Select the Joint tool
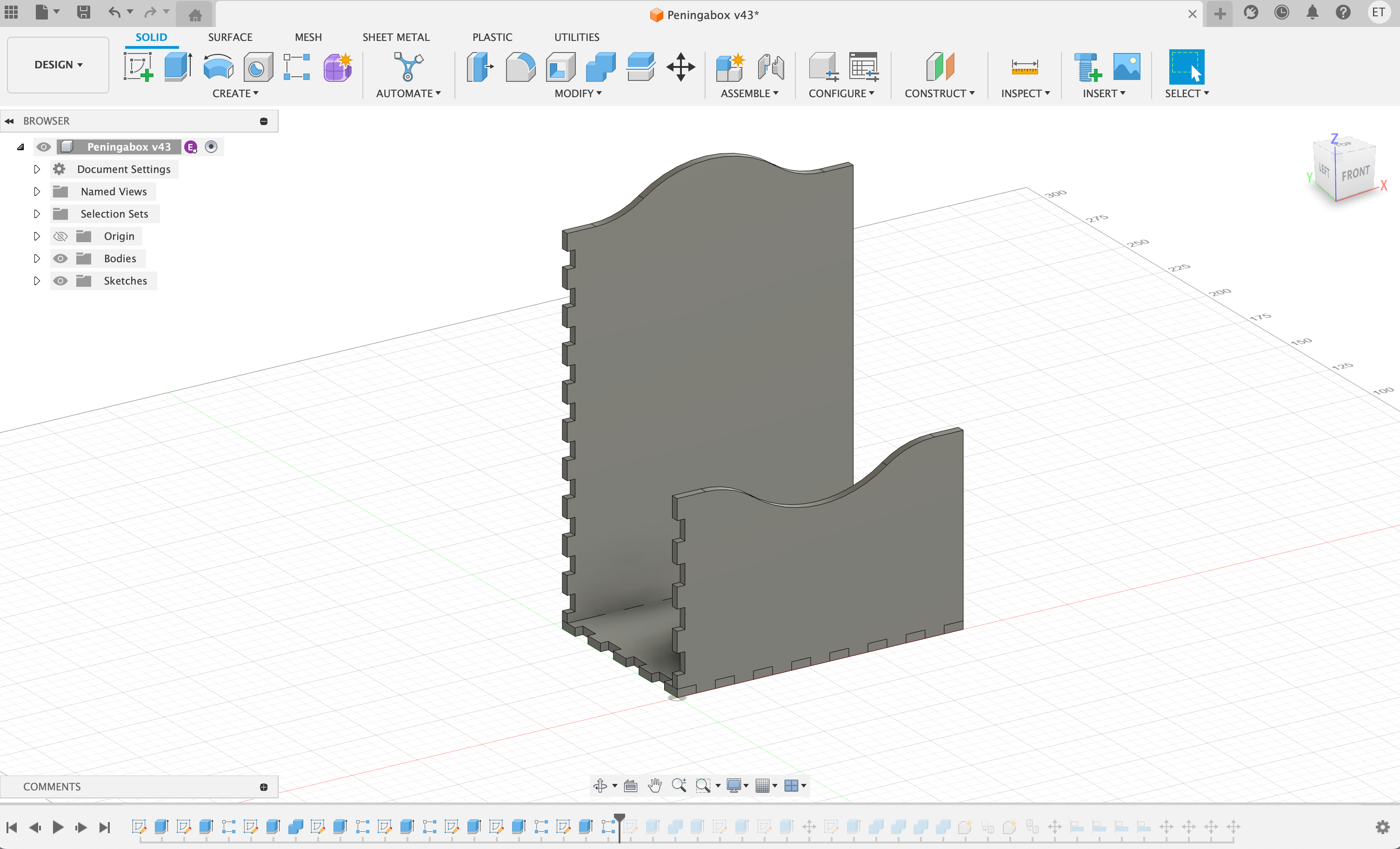The width and height of the screenshot is (1400, 849). (770, 67)
